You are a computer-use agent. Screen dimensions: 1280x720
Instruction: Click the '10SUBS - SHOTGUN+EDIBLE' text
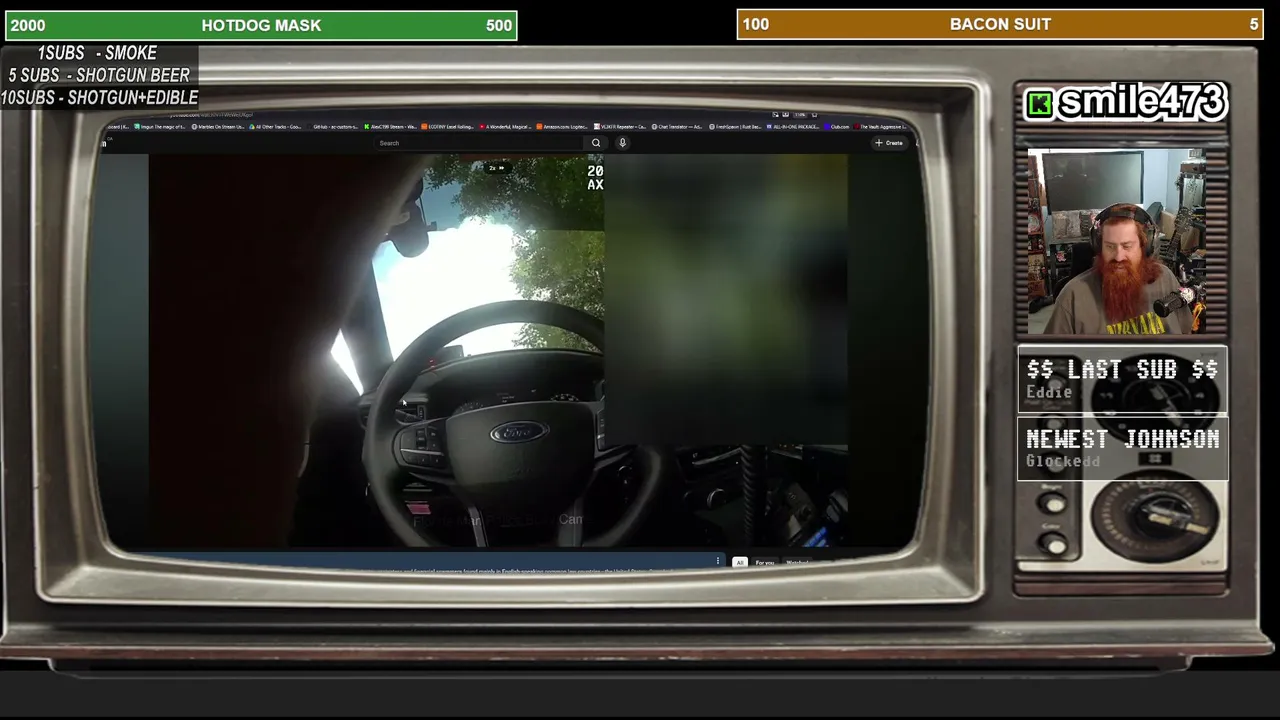[x=99, y=97]
